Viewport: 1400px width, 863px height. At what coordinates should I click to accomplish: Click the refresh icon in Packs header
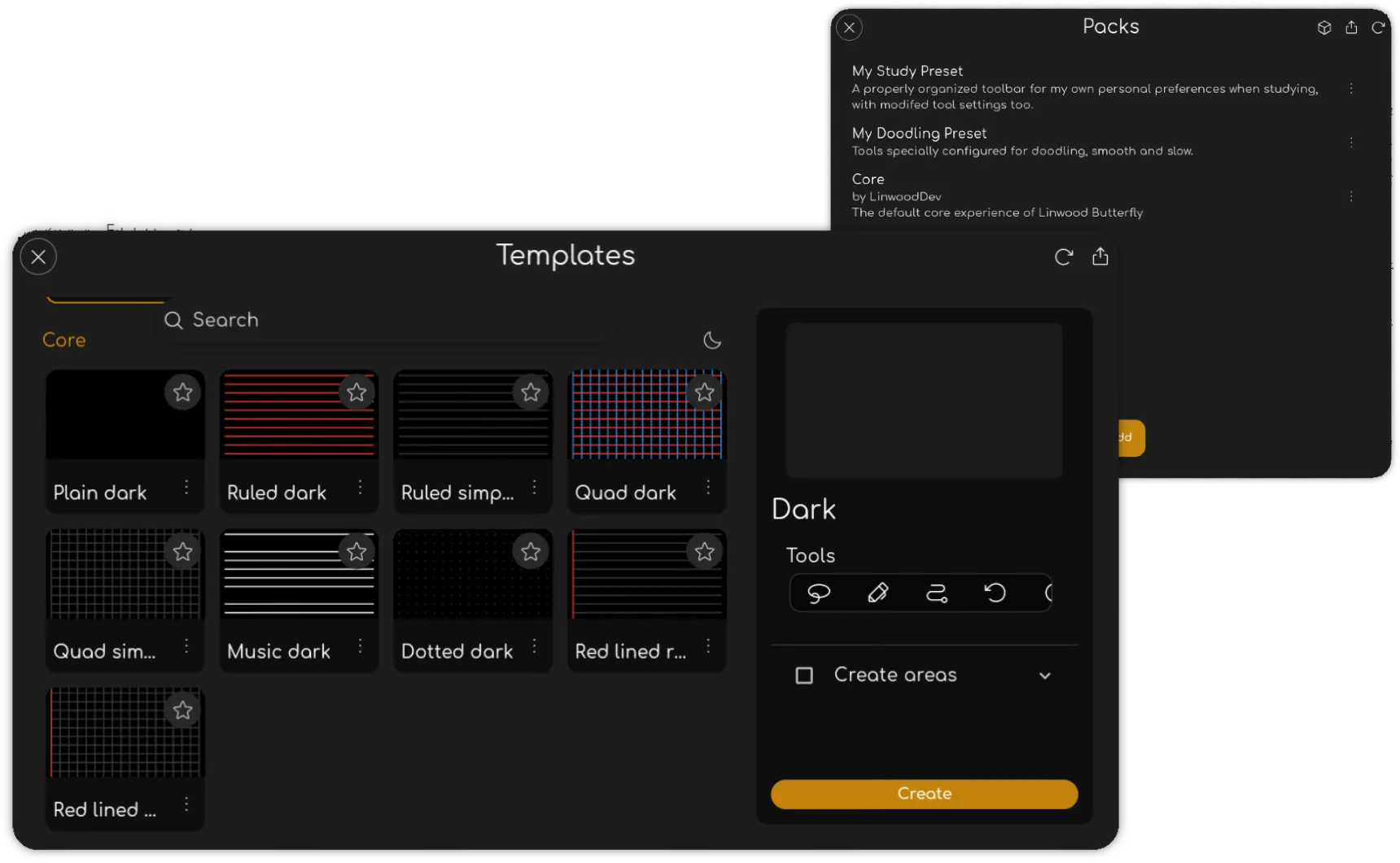[x=1378, y=28]
